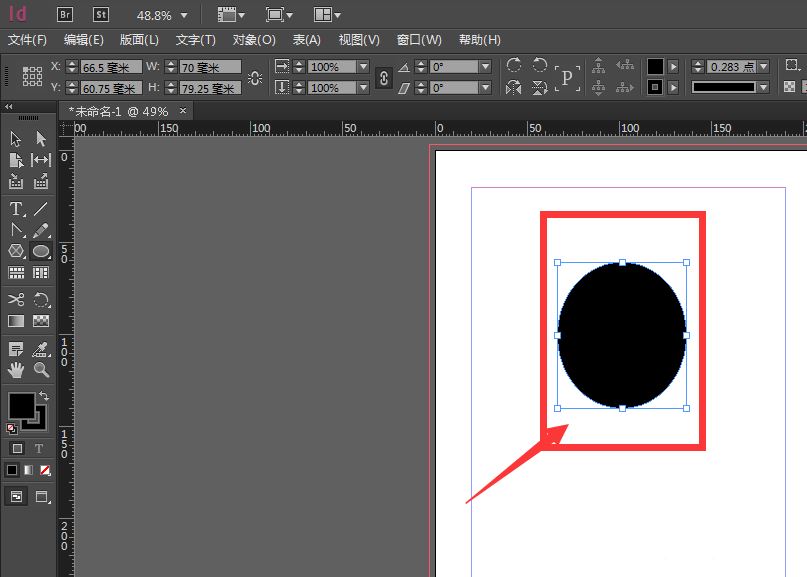Click the W width field
807x577 pixels.
(210, 67)
